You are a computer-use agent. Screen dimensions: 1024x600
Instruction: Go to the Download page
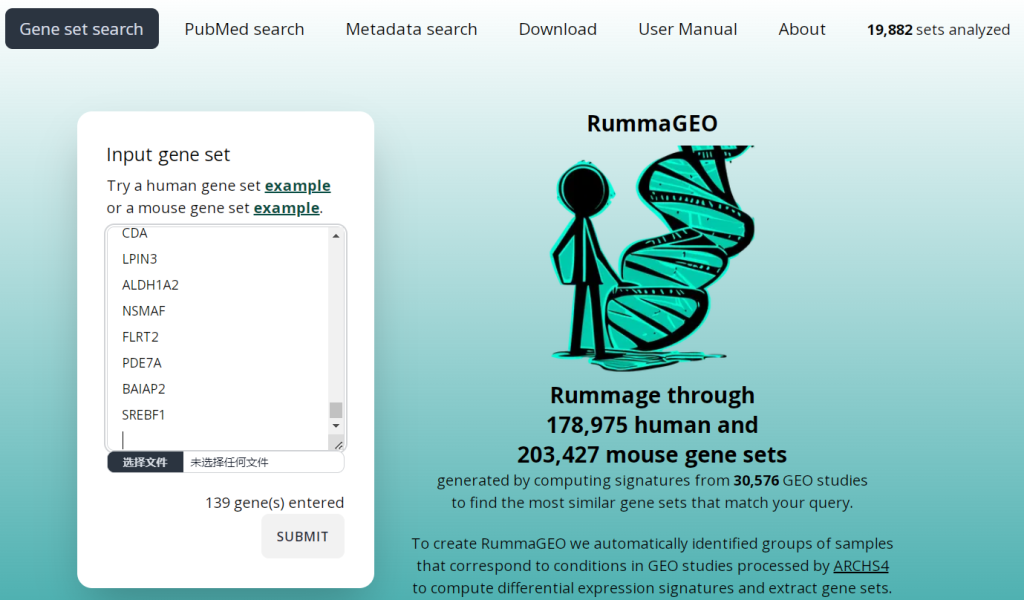(558, 29)
